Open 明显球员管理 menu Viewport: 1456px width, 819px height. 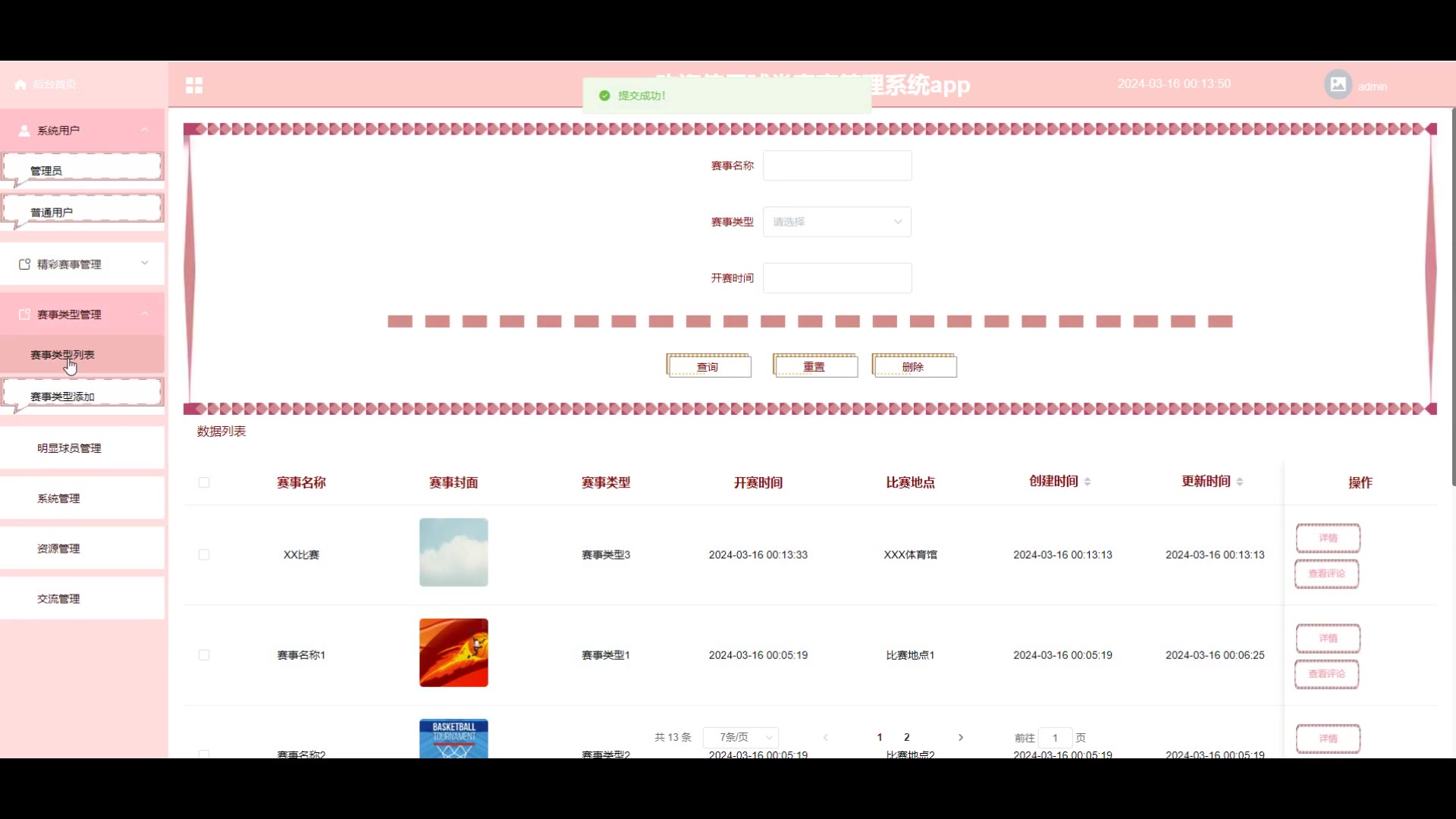tap(82, 448)
